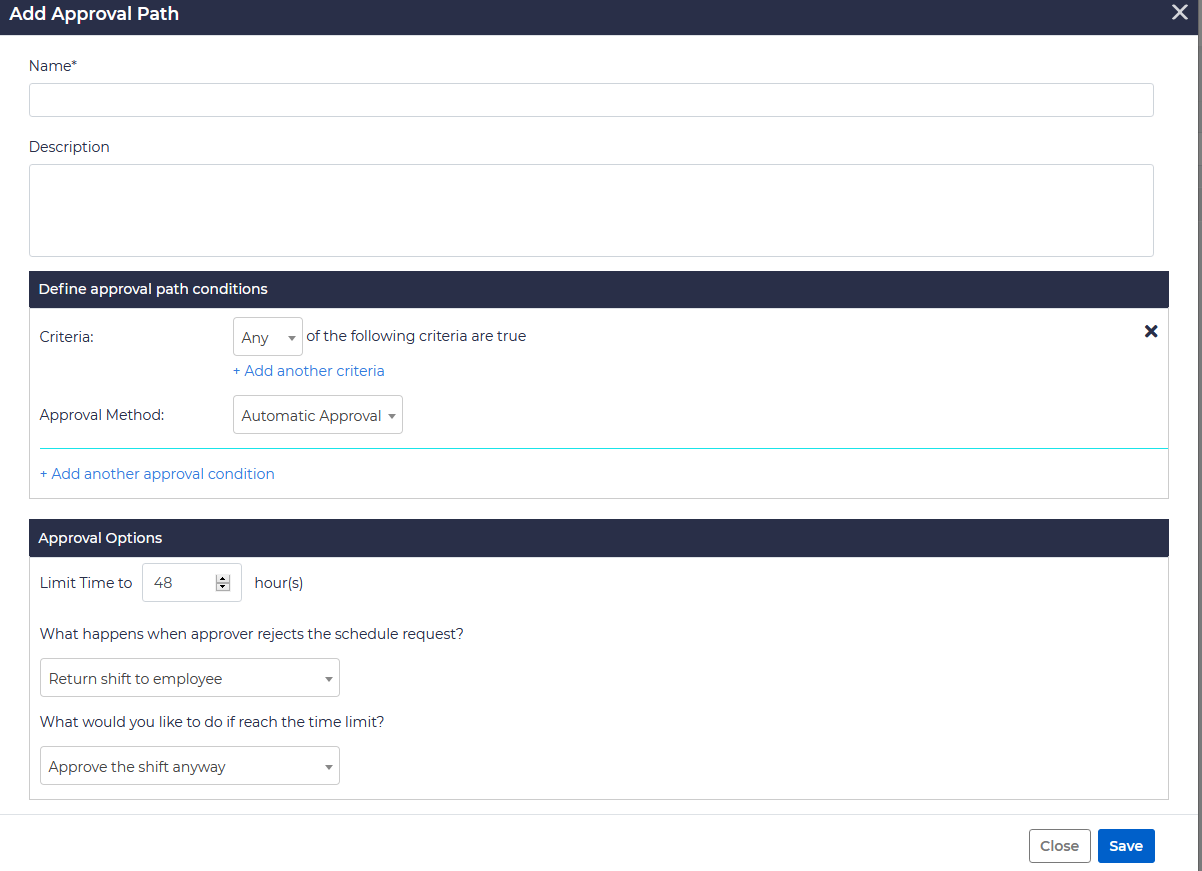Increase the Limit Time hours value
1202x871 pixels.
[x=223, y=578]
